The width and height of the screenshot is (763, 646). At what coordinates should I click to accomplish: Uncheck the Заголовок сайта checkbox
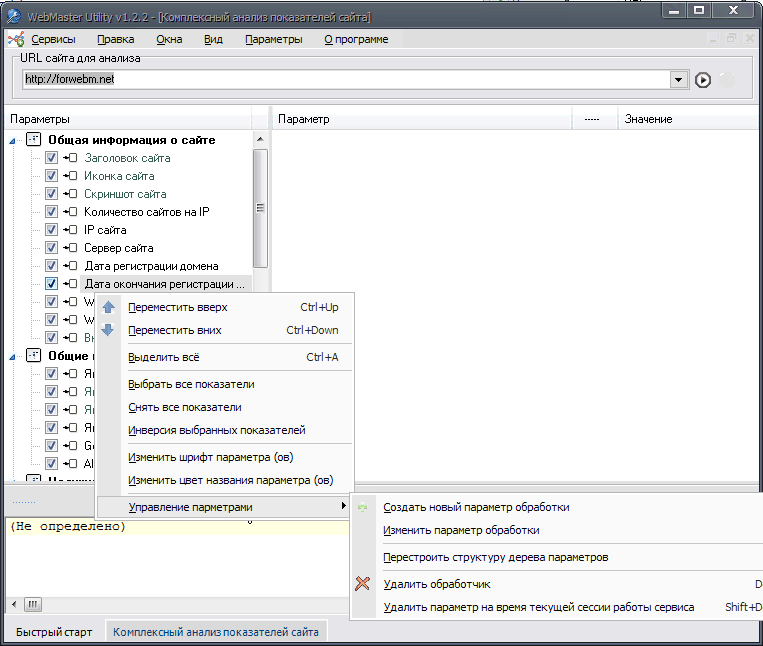(51, 158)
